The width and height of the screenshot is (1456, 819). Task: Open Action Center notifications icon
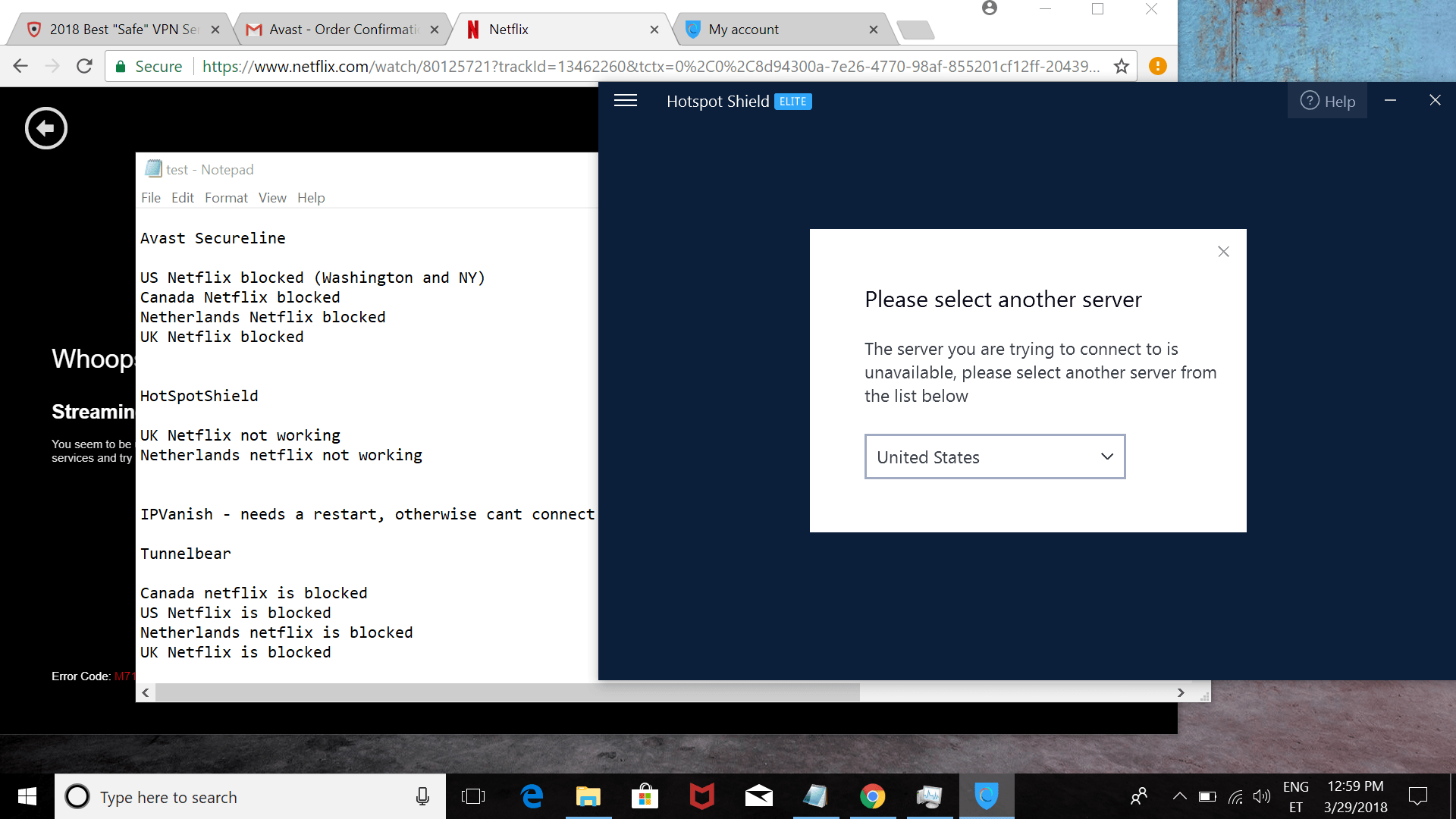pos(1417,796)
